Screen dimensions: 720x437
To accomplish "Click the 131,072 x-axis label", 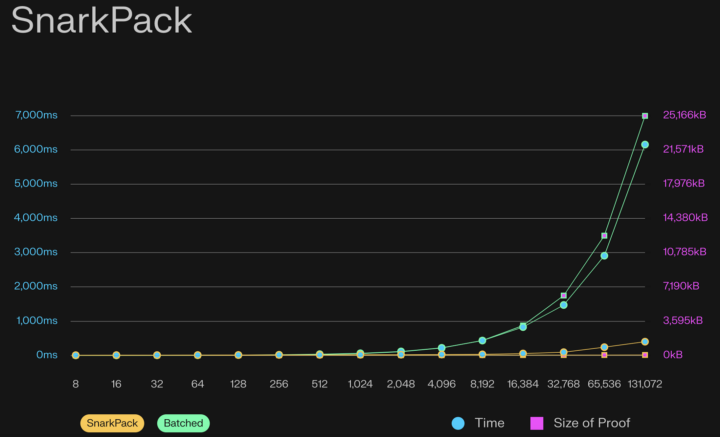I will tap(645, 384).
